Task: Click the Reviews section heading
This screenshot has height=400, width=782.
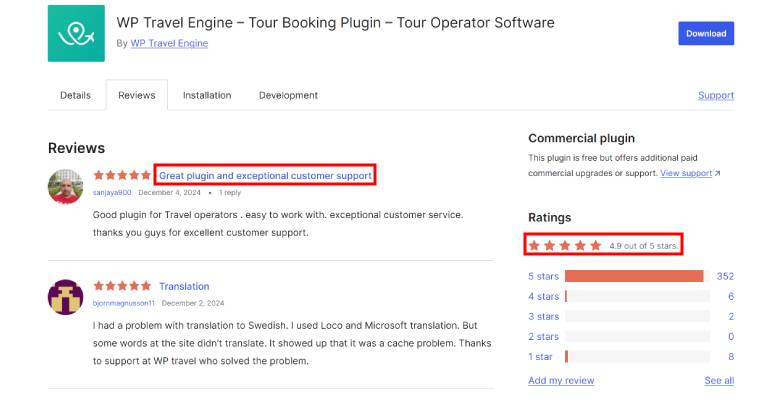Action: [x=76, y=148]
